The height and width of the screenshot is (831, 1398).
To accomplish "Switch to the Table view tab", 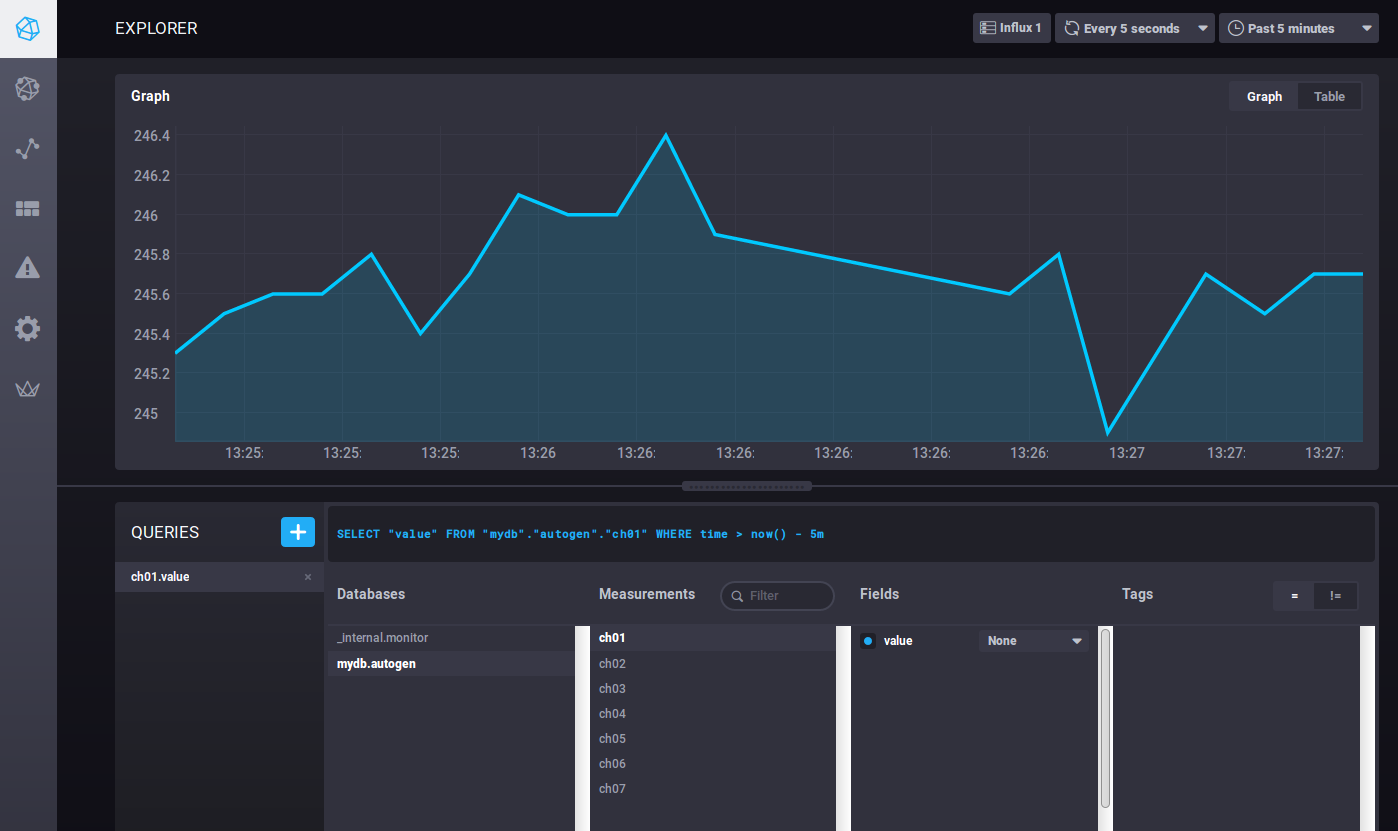I will (x=1329, y=97).
